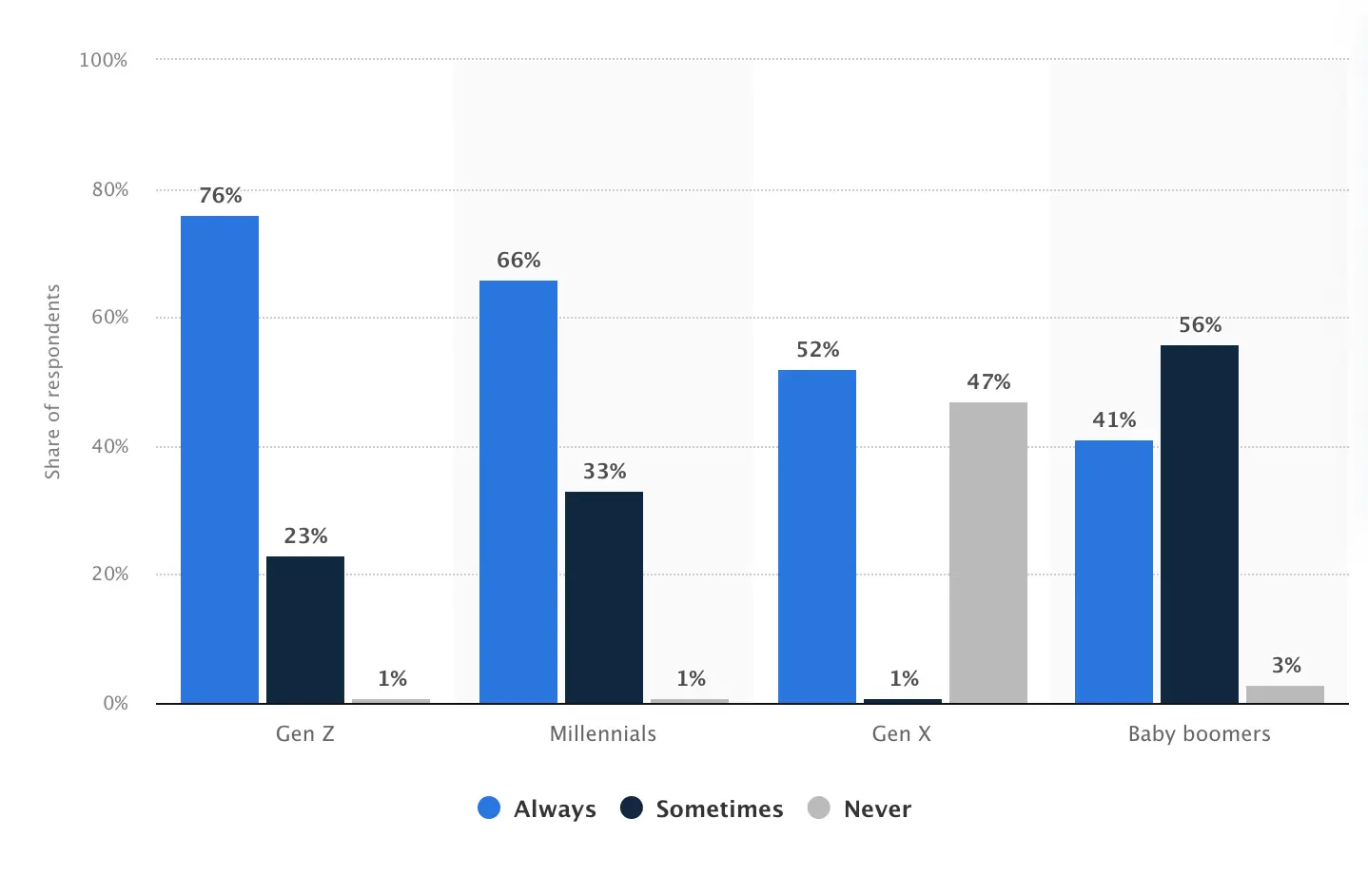Select the Gen X Always bar at 52%
The width and height of the screenshot is (1368, 896).
tap(817, 536)
